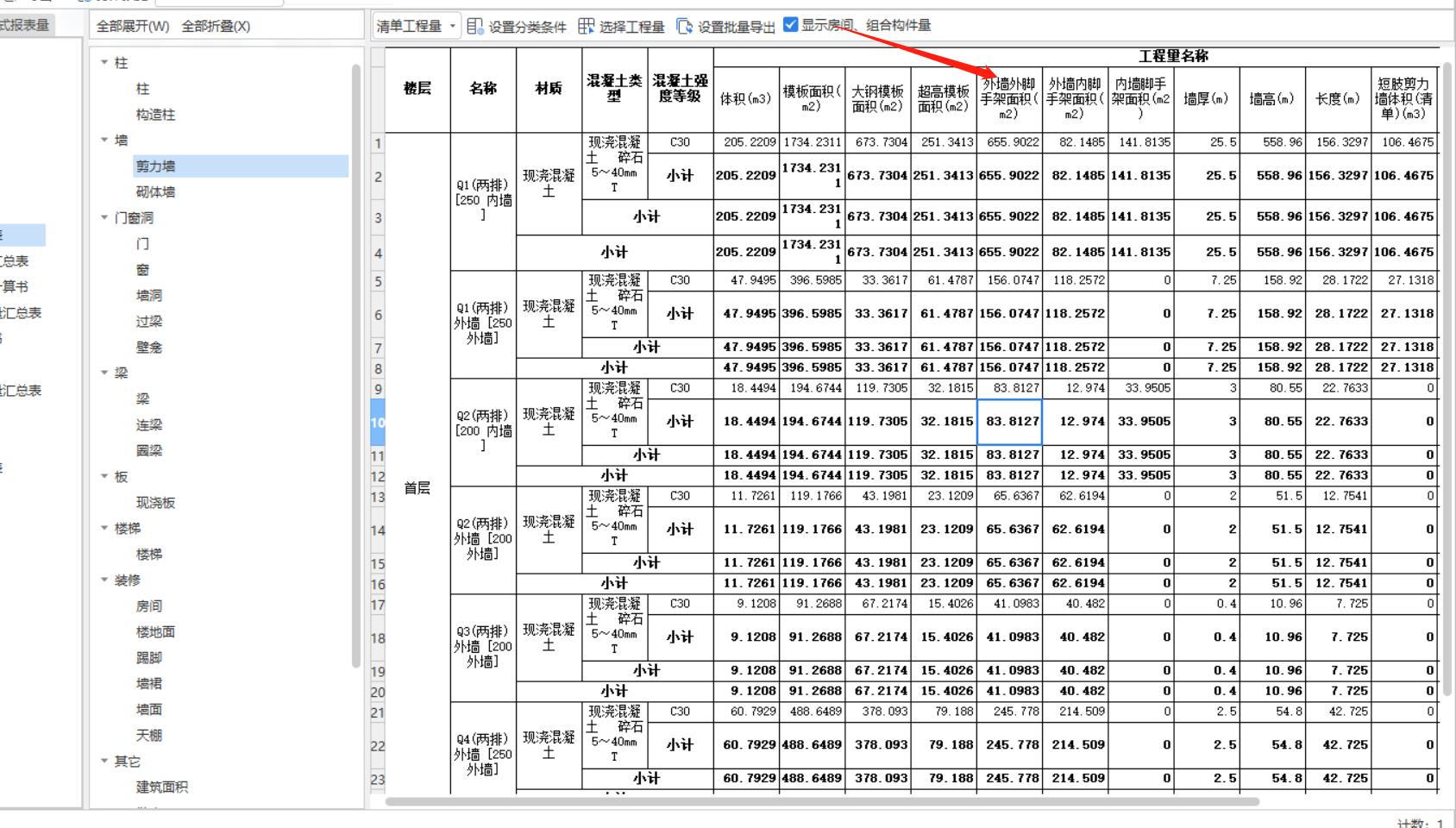Click the 短肢剪力墙体积 column header

click(x=1403, y=99)
